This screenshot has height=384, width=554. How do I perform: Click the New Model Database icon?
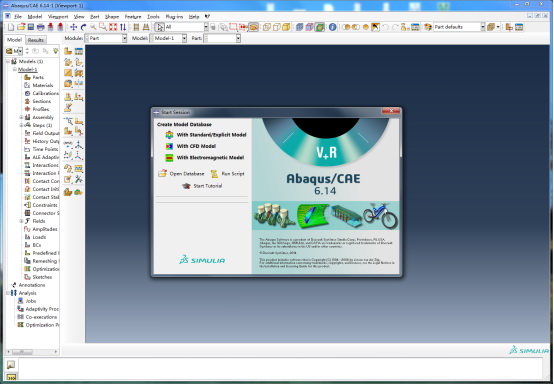[11, 27]
